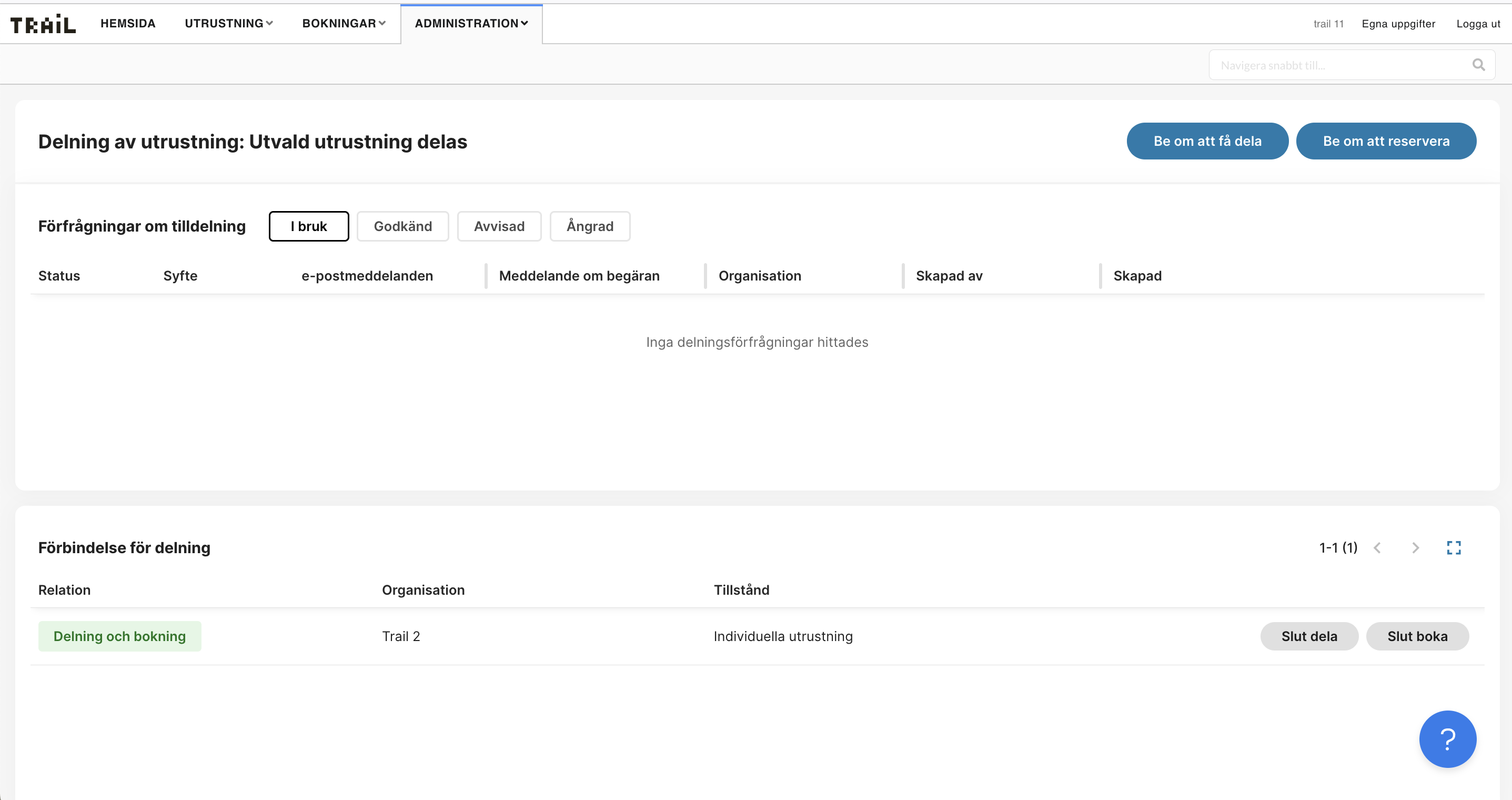Click Slut dela for Trail 2
This screenshot has height=800, width=1512.
point(1309,636)
